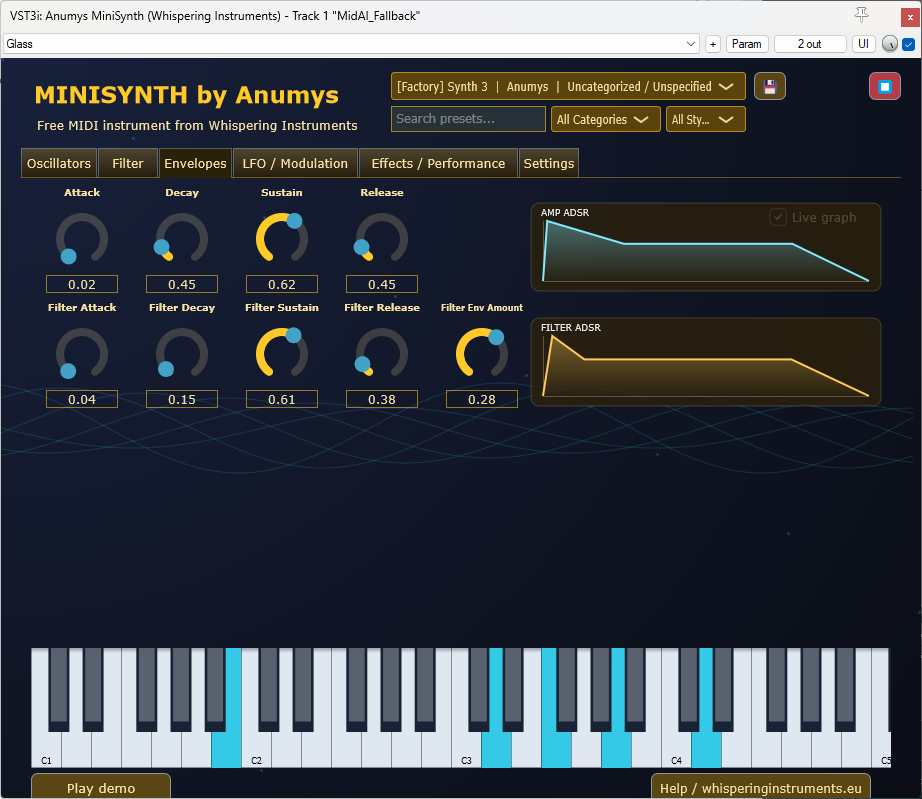This screenshot has width=922, height=799.
Task: Switch to the Filter tab
Action: coord(128,163)
